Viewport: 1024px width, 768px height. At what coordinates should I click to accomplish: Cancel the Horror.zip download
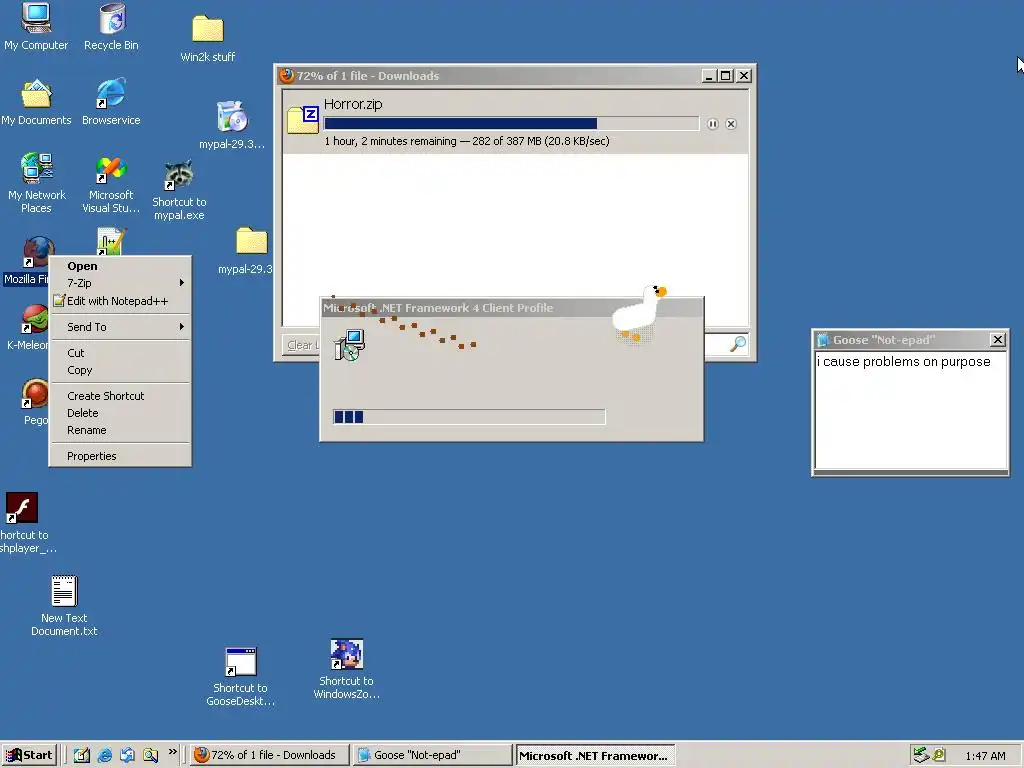point(731,124)
